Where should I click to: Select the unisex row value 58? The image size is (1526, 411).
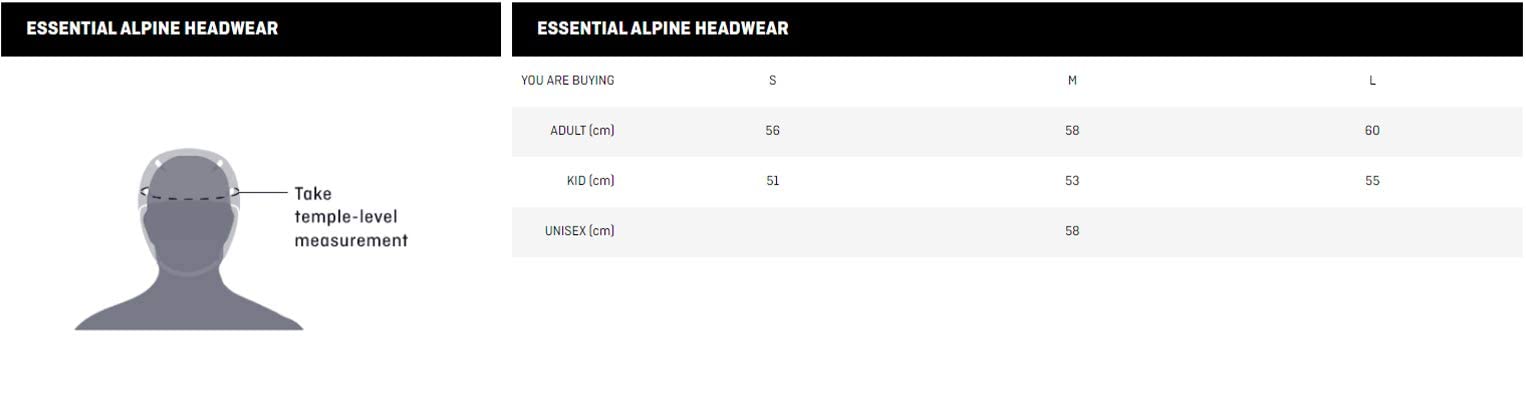(1072, 231)
